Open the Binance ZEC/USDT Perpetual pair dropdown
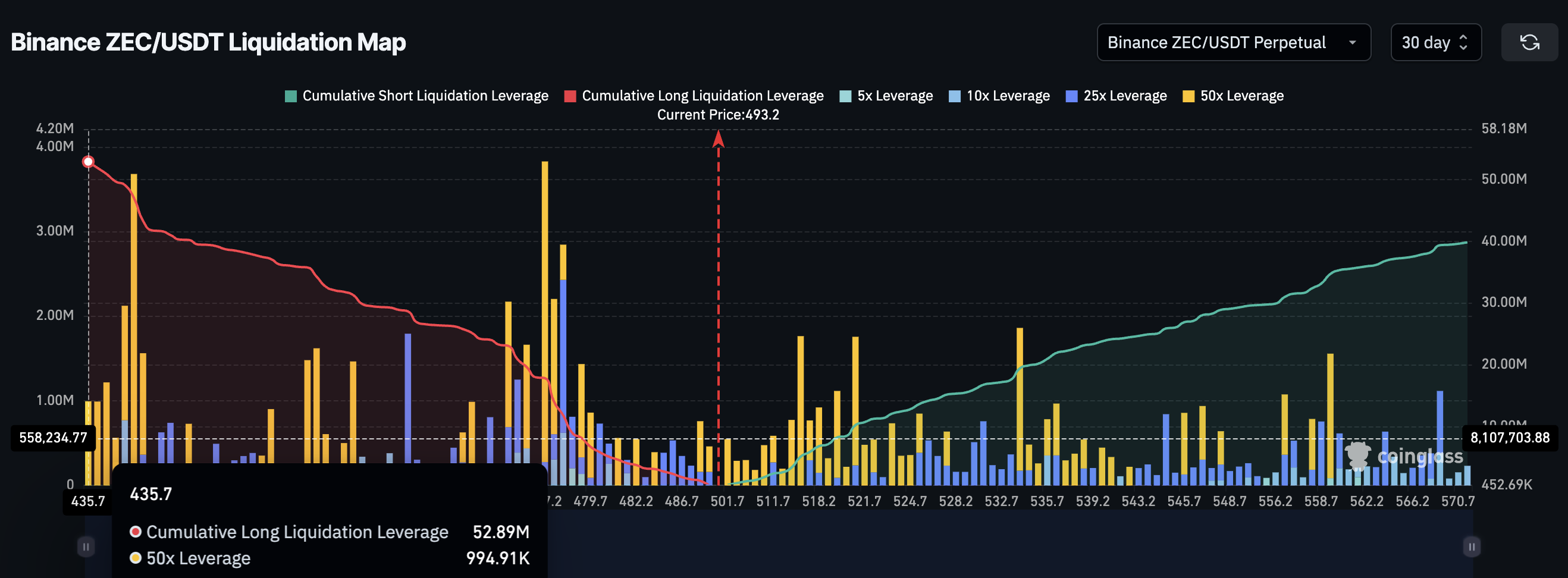This screenshot has height=578, width=1568. [1234, 42]
